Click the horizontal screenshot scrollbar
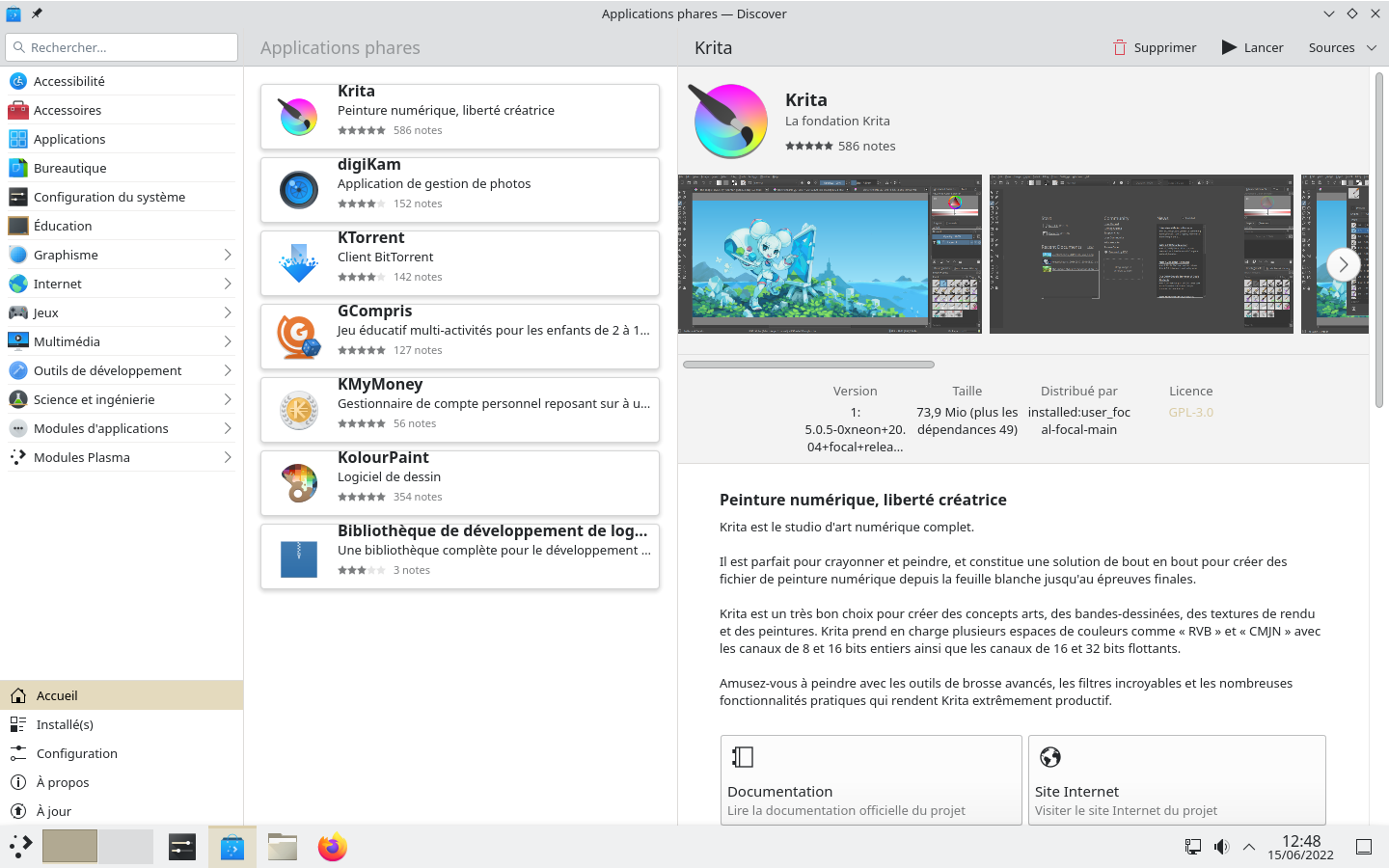Screen dimensions: 1389x868 tap(808, 365)
